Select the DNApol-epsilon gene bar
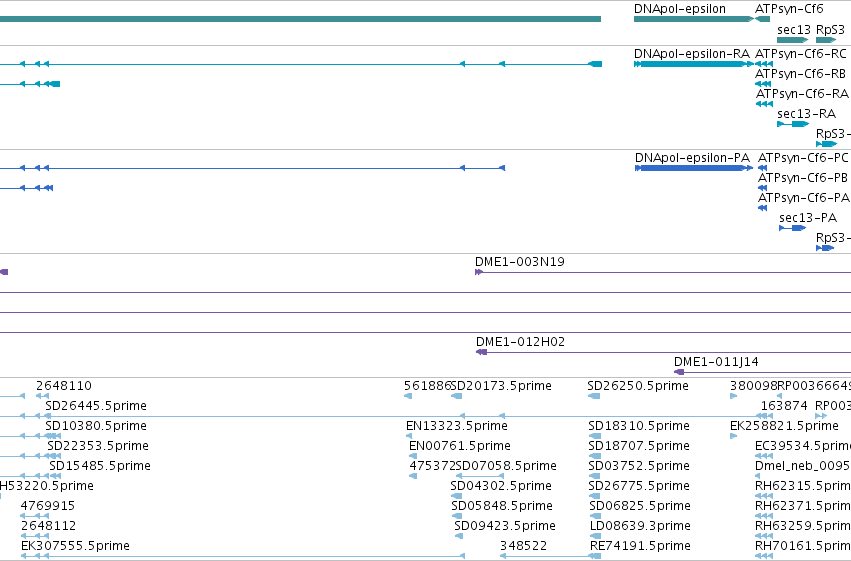The image size is (851, 561). point(694,19)
